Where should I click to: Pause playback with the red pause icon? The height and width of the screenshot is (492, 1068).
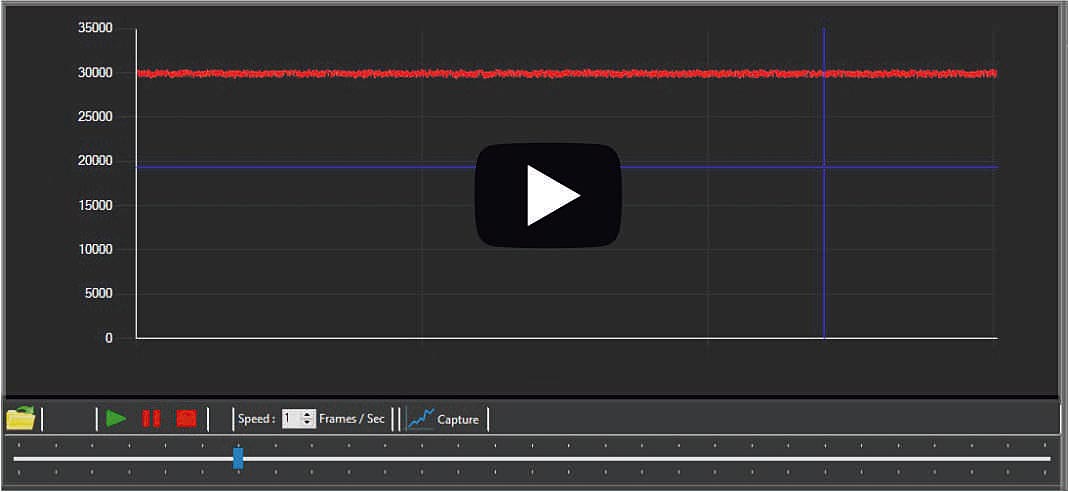pyautogui.click(x=151, y=418)
